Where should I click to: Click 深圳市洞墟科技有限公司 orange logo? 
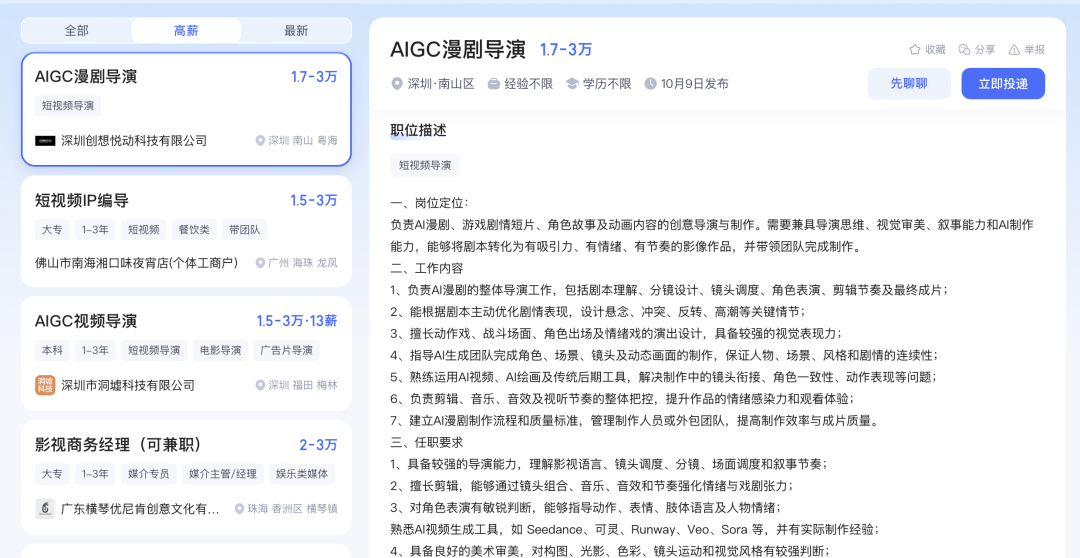(45, 385)
